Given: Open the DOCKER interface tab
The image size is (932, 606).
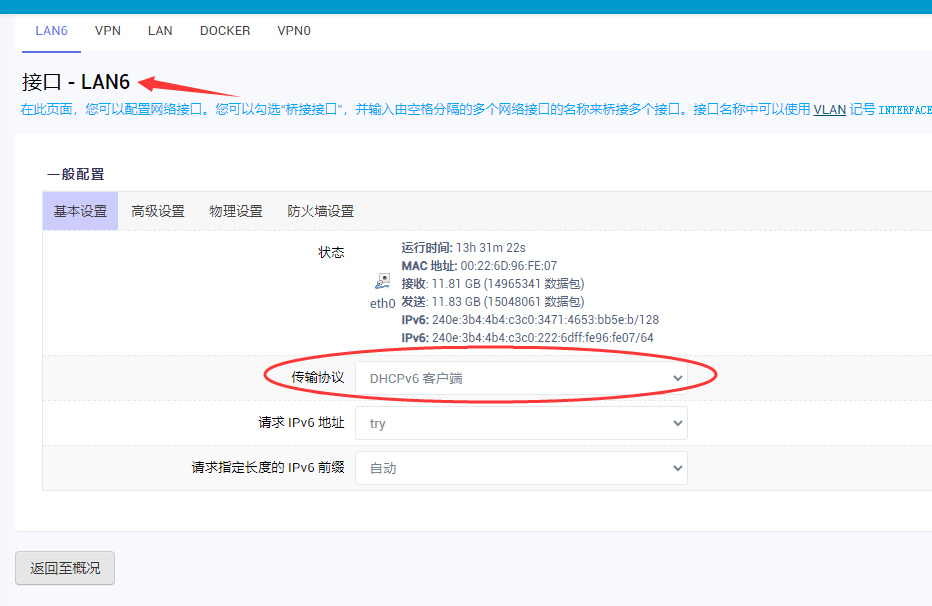Looking at the screenshot, I should (x=225, y=31).
